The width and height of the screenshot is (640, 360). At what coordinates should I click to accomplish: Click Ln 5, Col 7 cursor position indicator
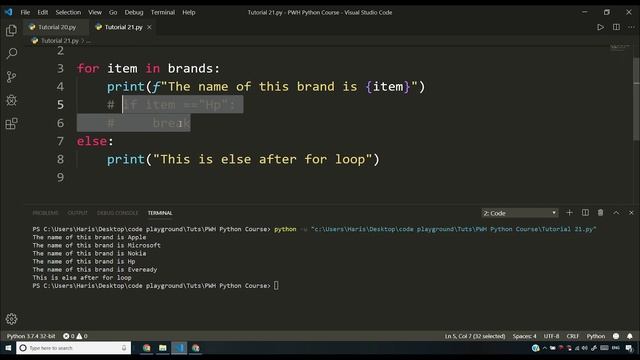[475, 336]
